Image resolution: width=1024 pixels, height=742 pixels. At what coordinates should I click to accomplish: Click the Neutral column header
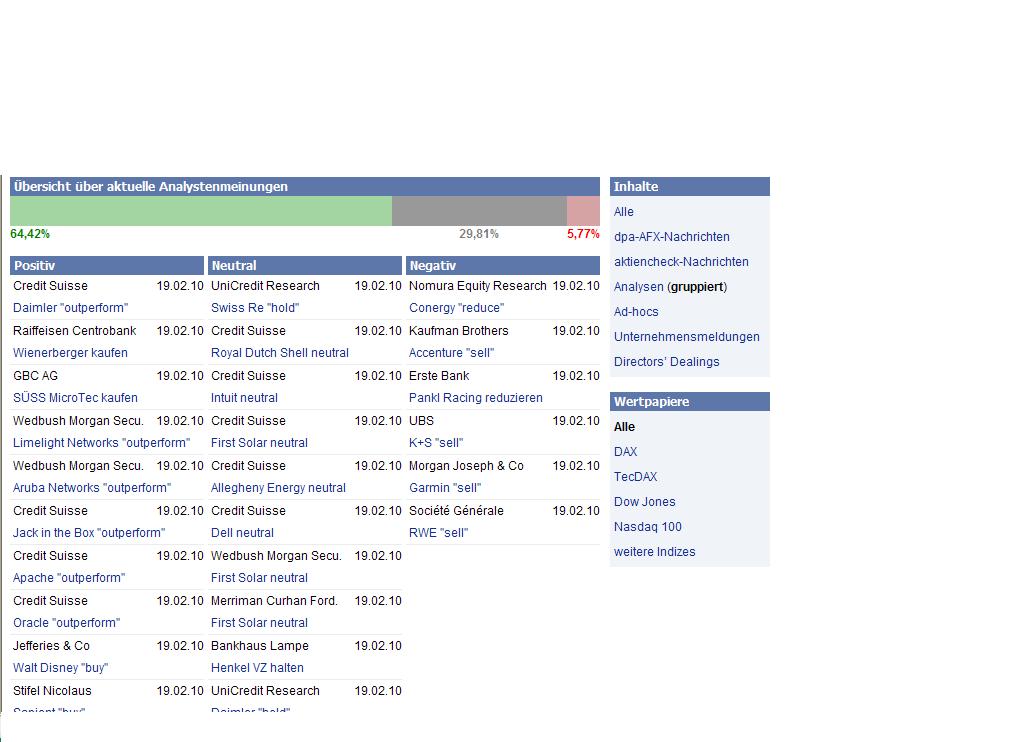pyautogui.click(x=305, y=266)
